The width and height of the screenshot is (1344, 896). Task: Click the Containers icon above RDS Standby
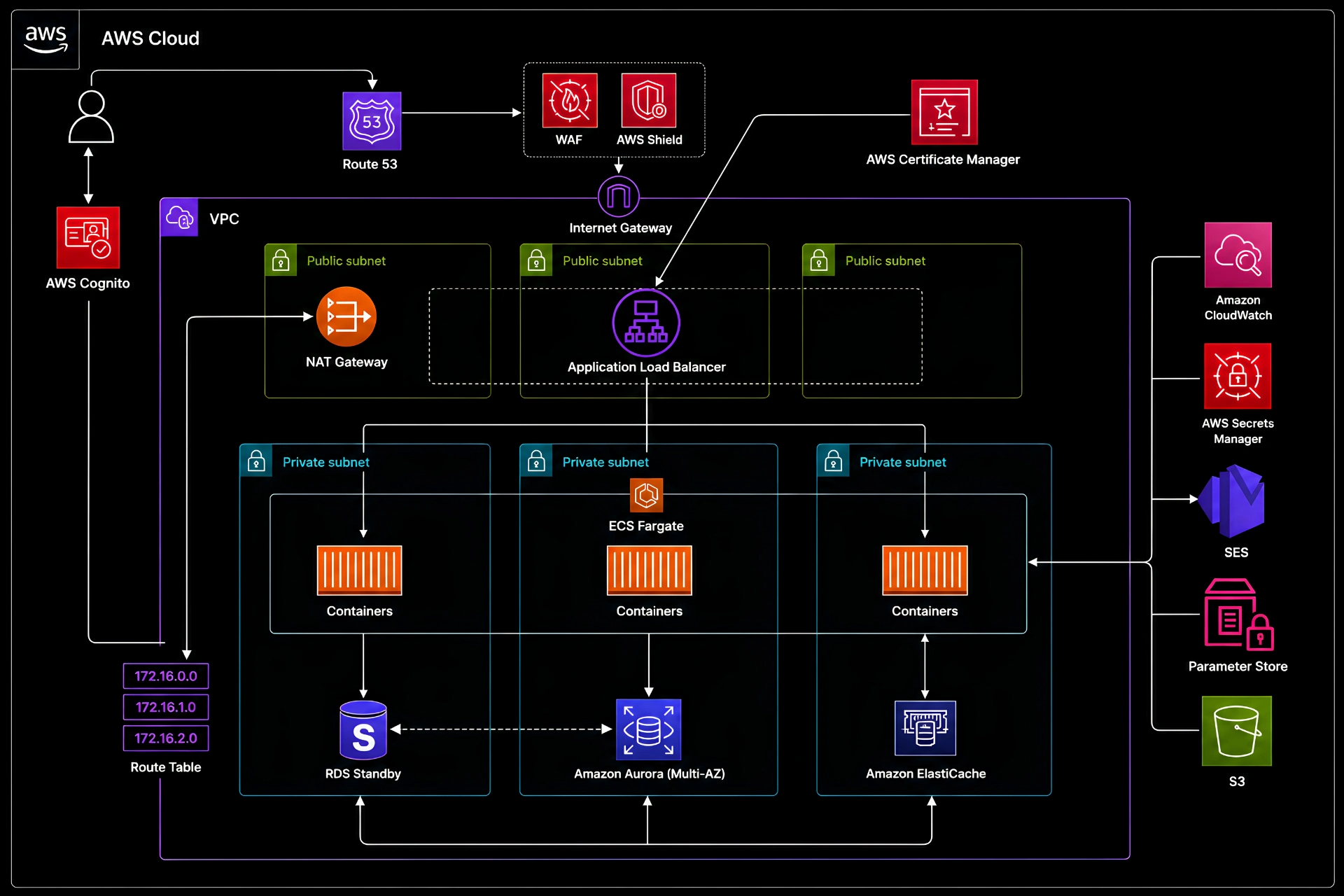click(x=360, y=570)
